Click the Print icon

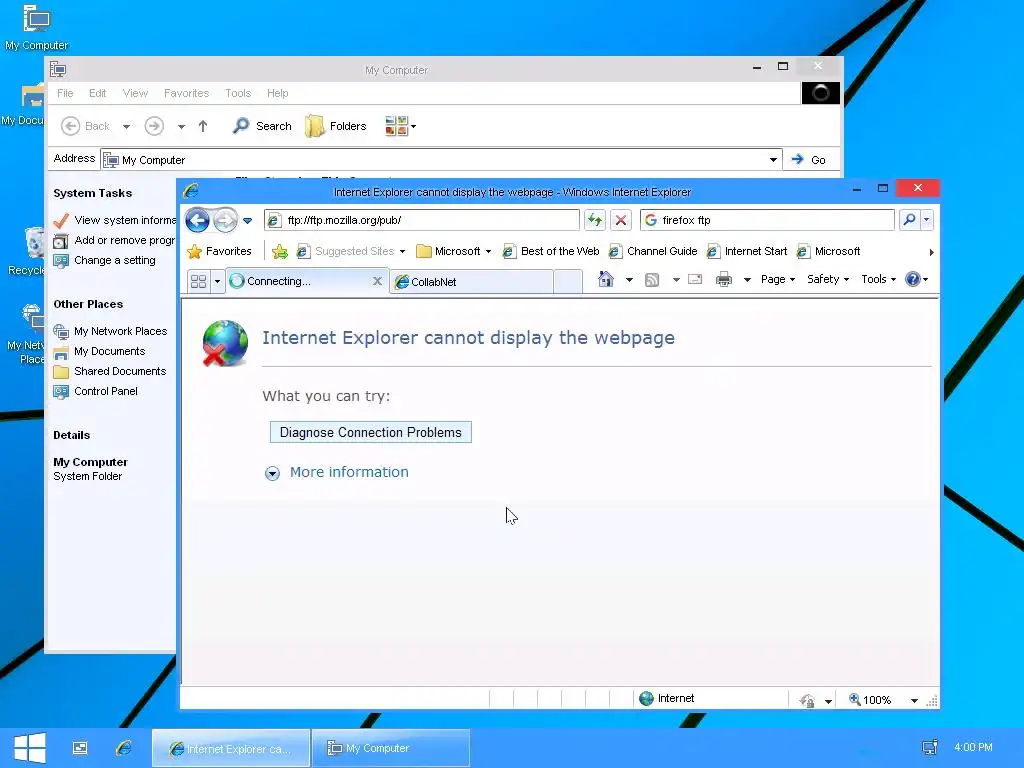pyautogui.click(x=724, y=280)
